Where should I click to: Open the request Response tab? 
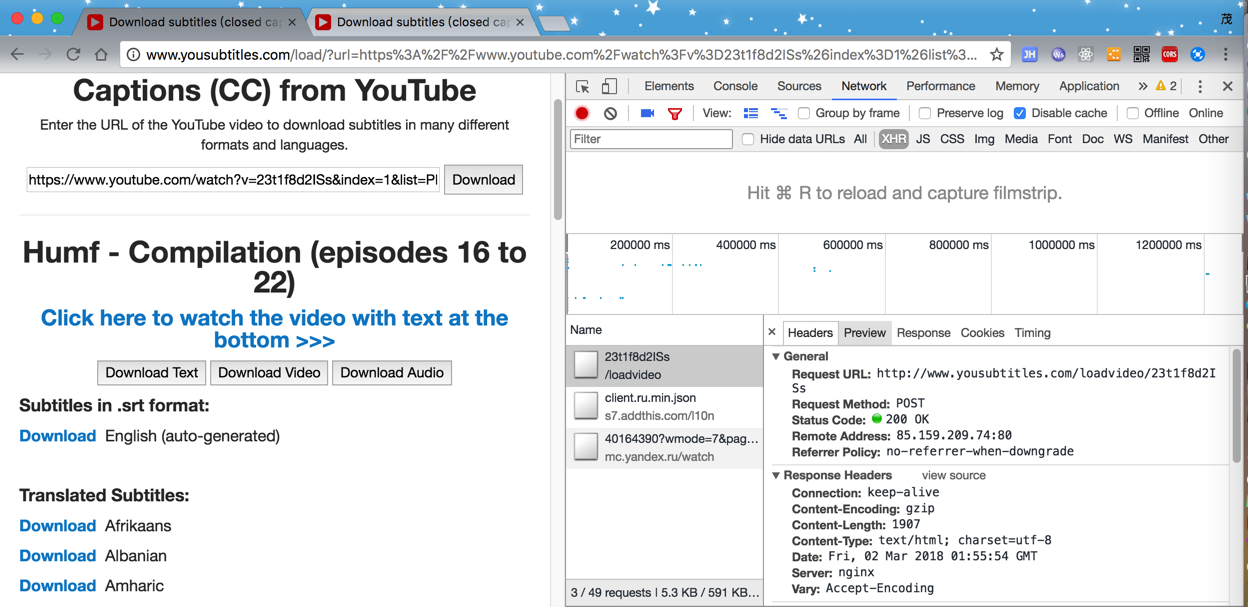923,333
